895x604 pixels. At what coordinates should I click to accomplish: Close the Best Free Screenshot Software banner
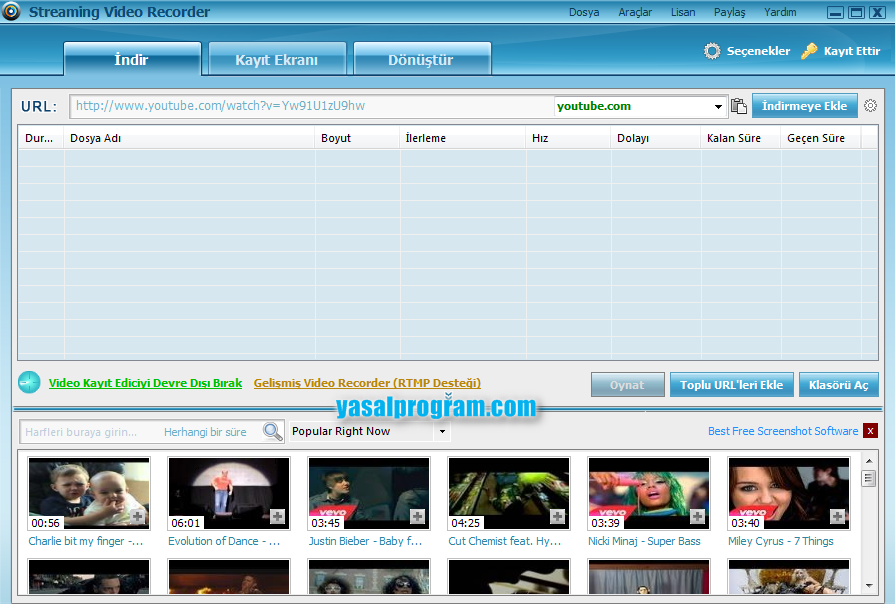click(x=870, y=431)
